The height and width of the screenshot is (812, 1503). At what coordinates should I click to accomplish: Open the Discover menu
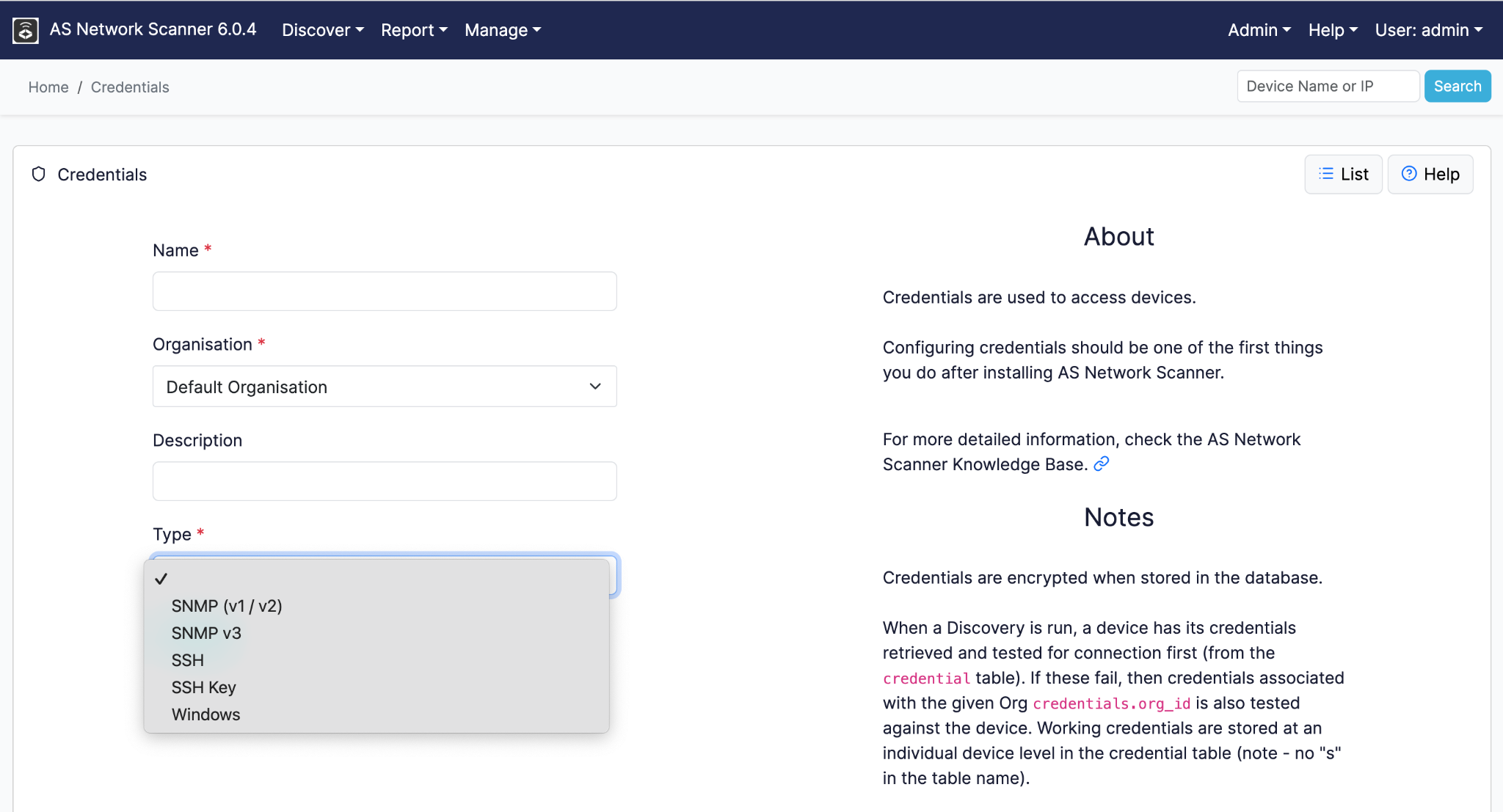(323, 30)
